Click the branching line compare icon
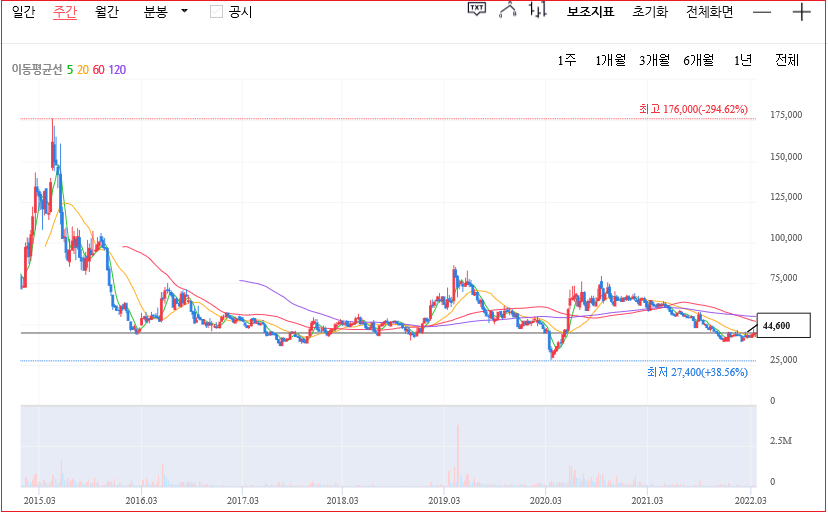Screen dimensions: 828x513 [x=508, y=11]
